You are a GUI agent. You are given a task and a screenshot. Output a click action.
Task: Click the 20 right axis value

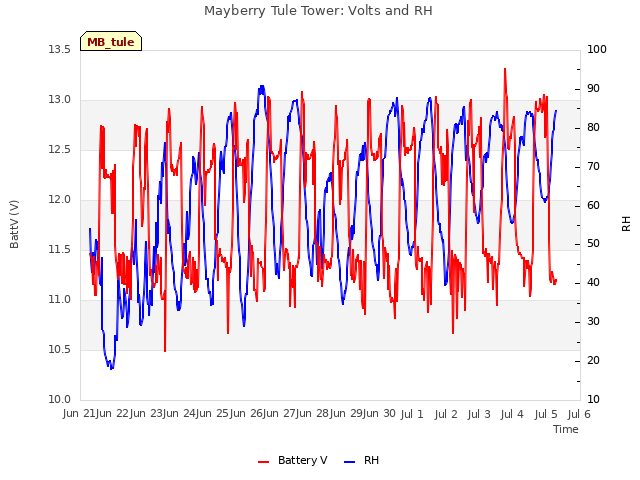[593, 361]
